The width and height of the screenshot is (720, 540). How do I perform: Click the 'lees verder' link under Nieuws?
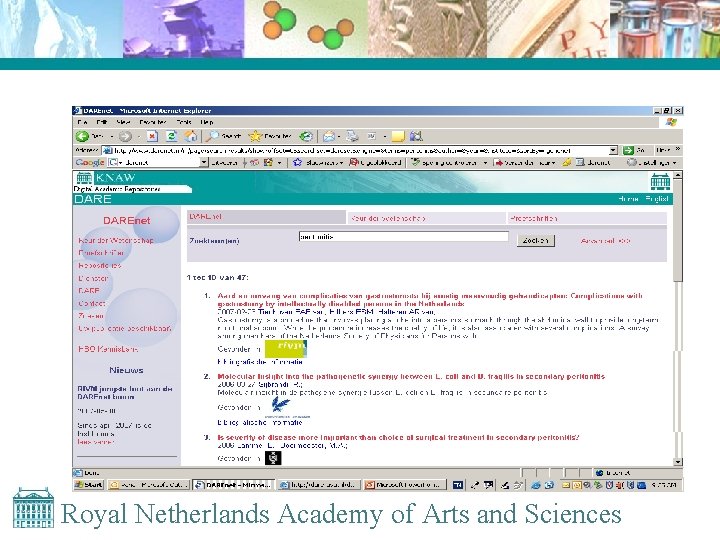coord(96,442)
